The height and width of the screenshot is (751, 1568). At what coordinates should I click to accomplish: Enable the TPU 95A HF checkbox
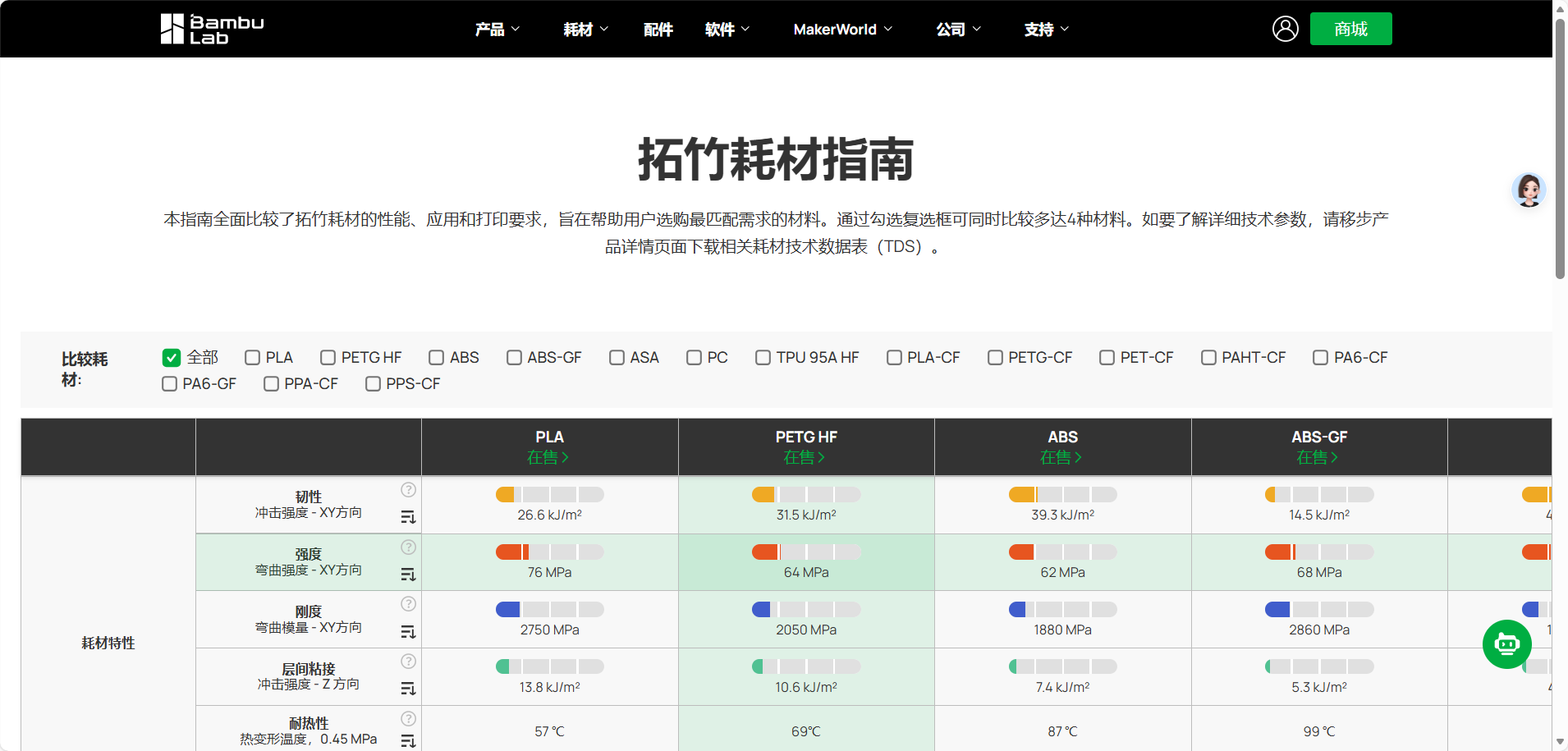point(763,358)
